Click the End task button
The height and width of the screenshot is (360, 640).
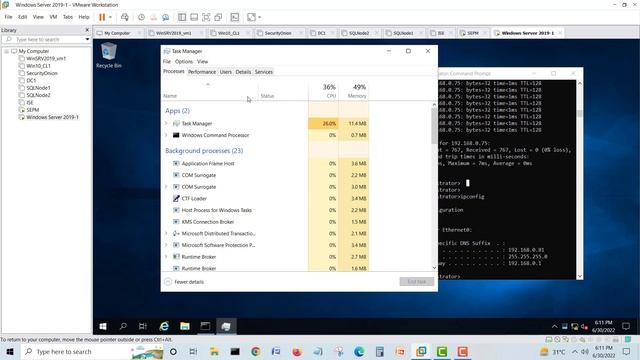point(417,282)
